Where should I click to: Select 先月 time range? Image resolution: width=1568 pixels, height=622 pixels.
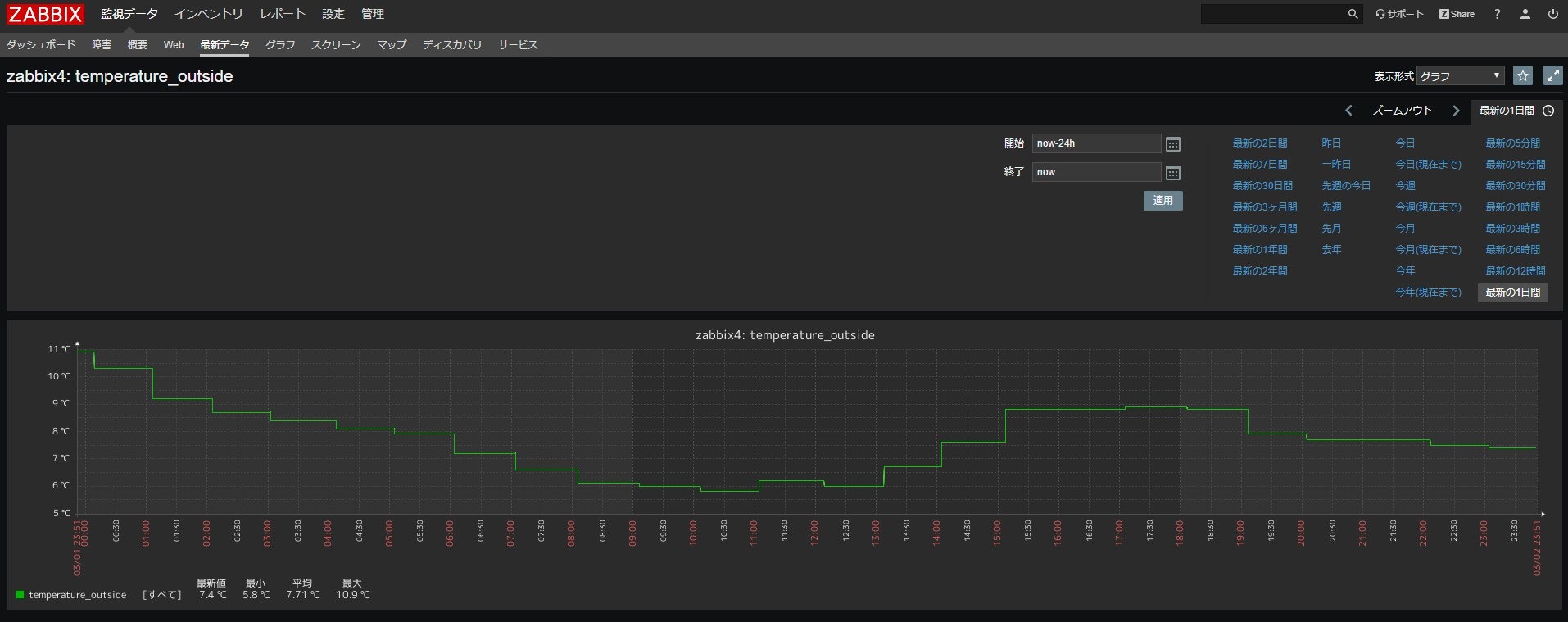click(x=1331, y=229)
